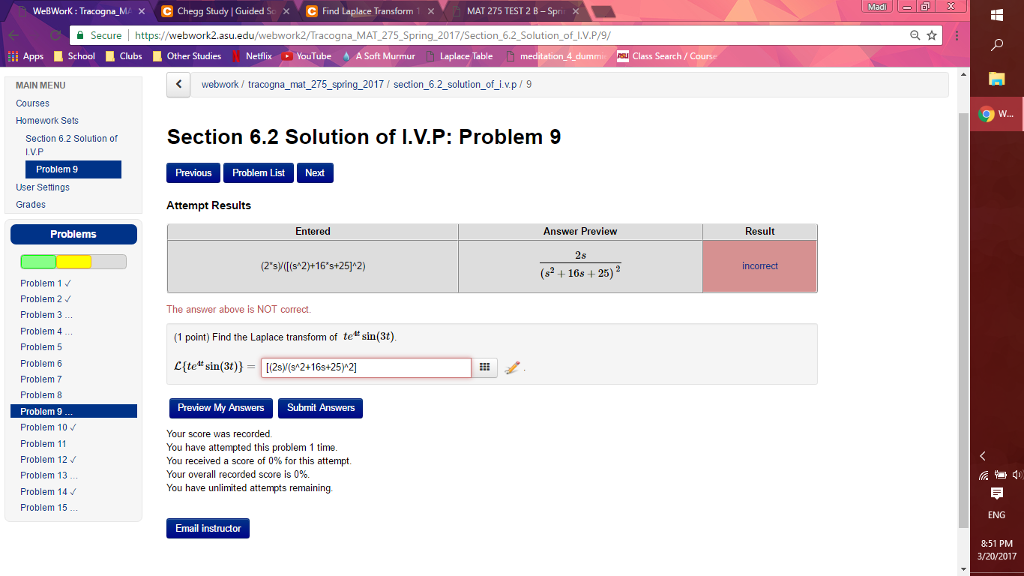
Task: Open the YouTube bookmark
Action: click(306, 56)
